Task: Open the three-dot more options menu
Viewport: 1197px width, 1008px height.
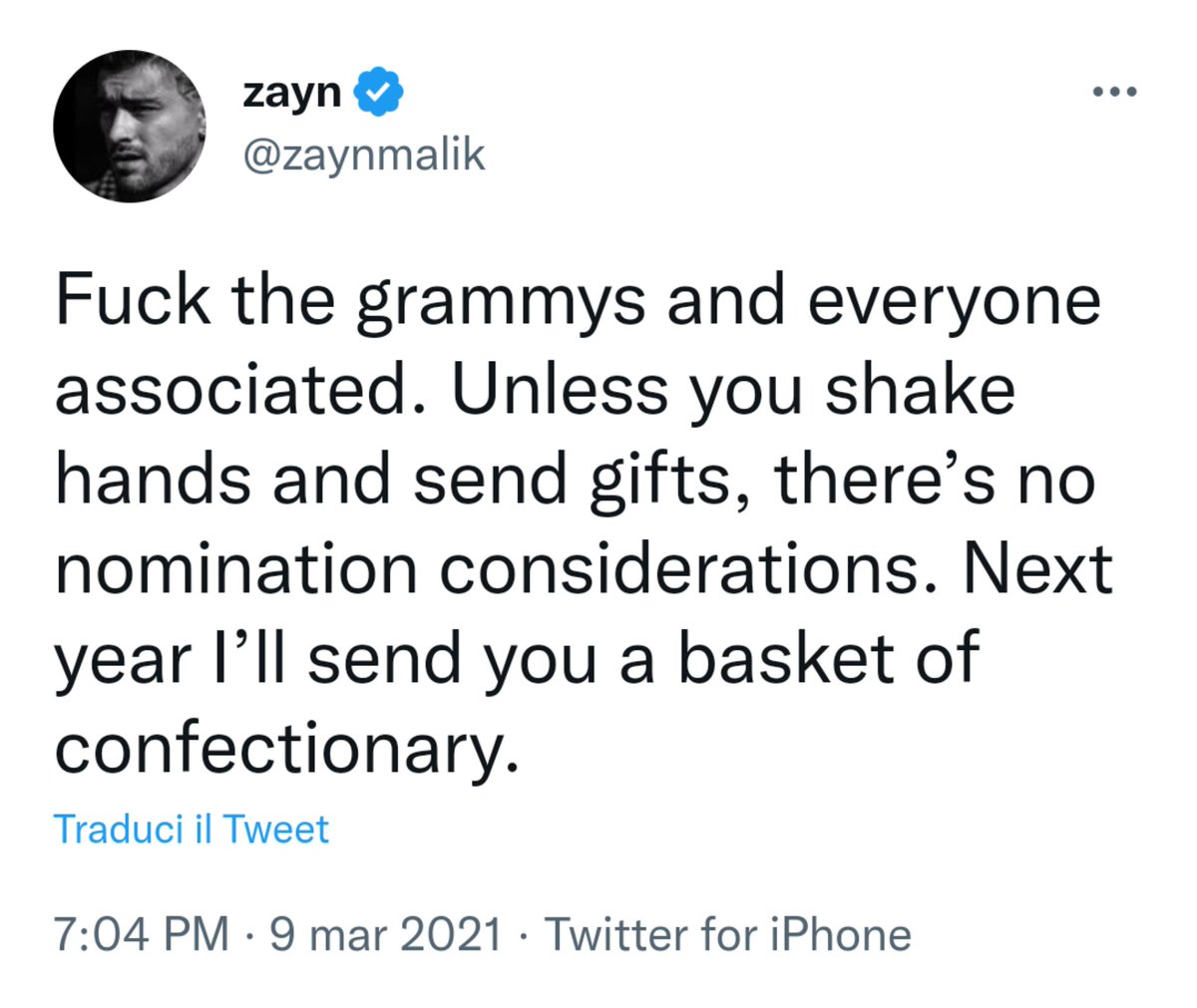Action: point(1114,93)
